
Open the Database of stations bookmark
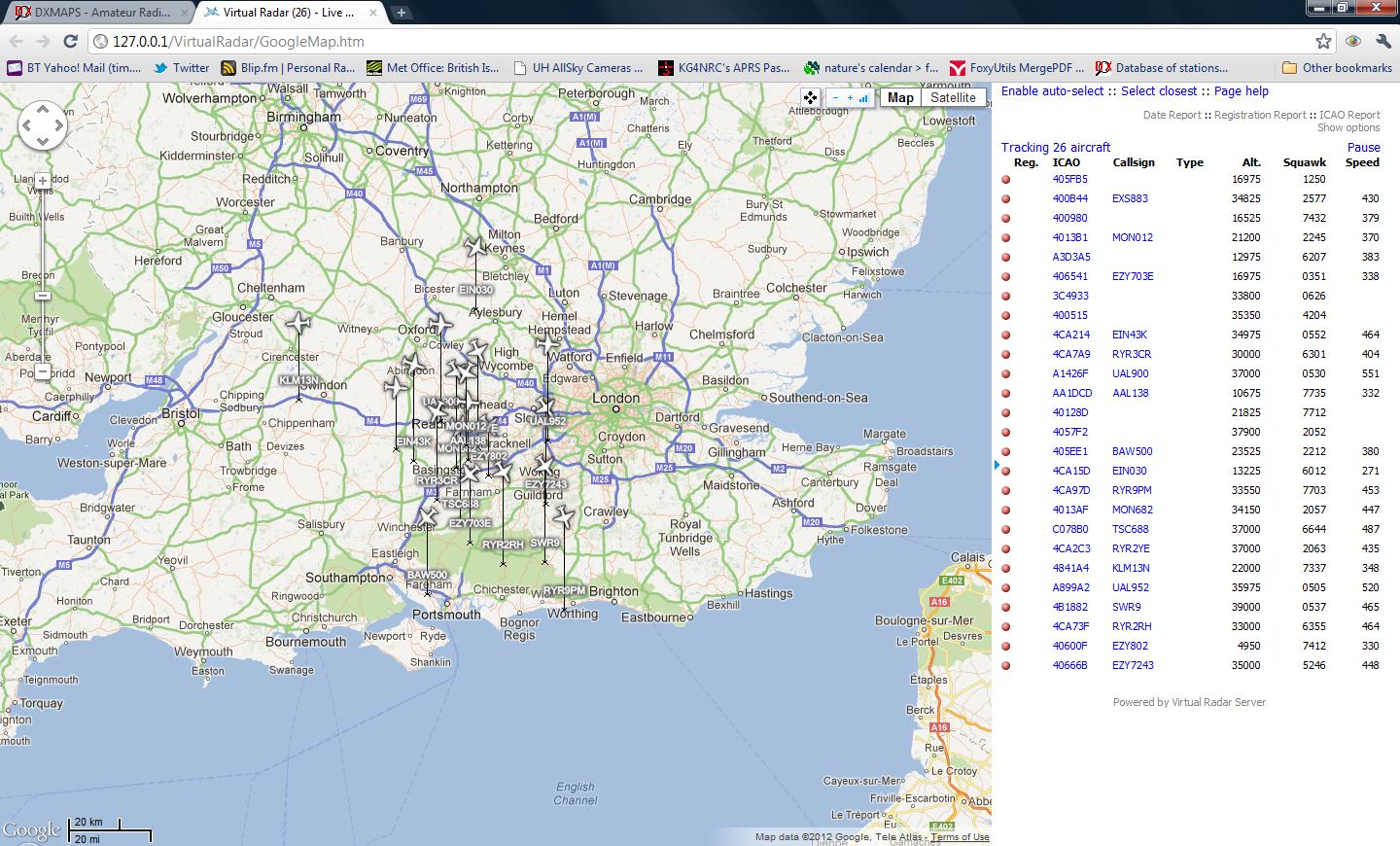(x=1162, y=68)
